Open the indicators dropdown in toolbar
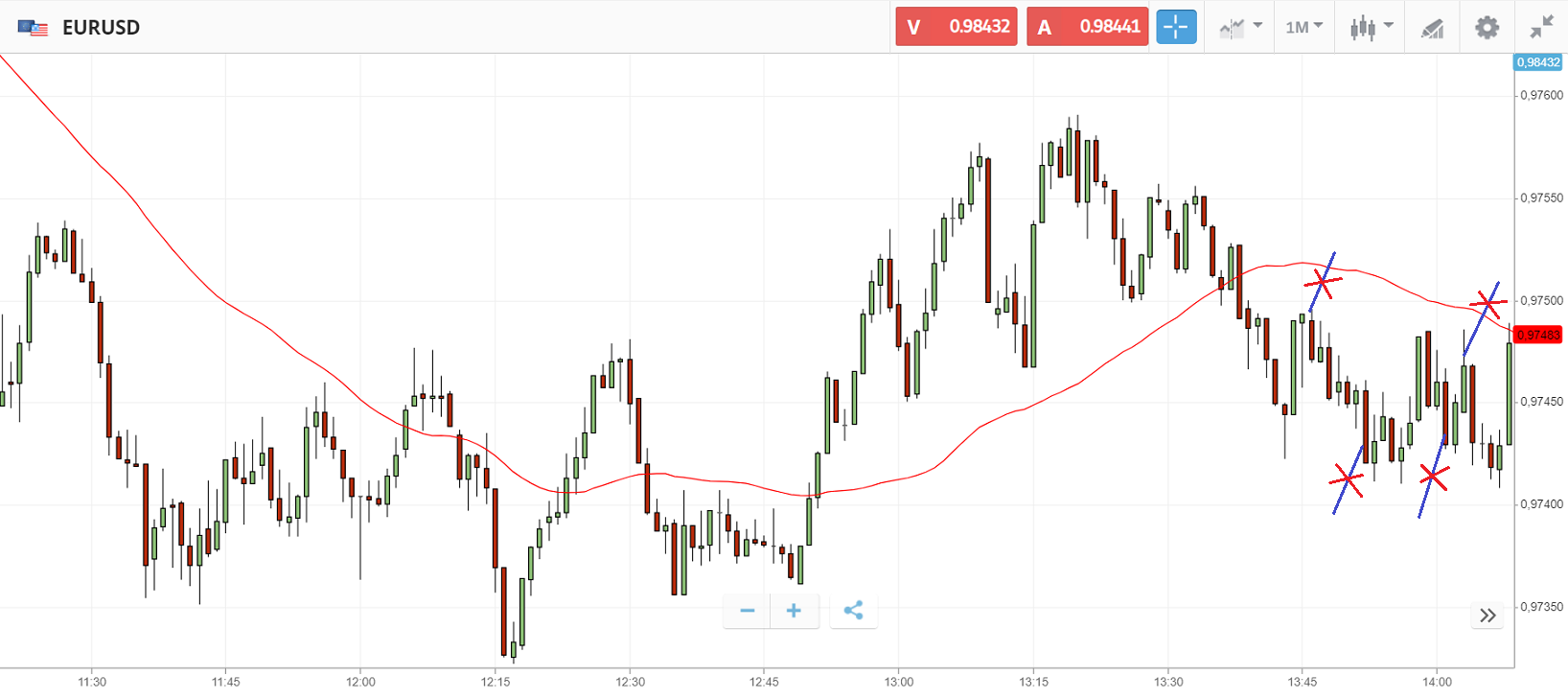Image resolution: width=1568 pixels, height=699 pixels. [x=1240, y=28]
